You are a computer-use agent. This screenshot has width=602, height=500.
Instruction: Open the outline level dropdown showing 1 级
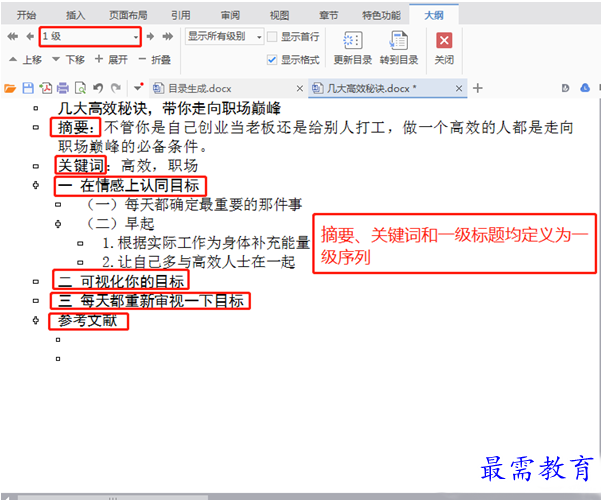point(90,36)
